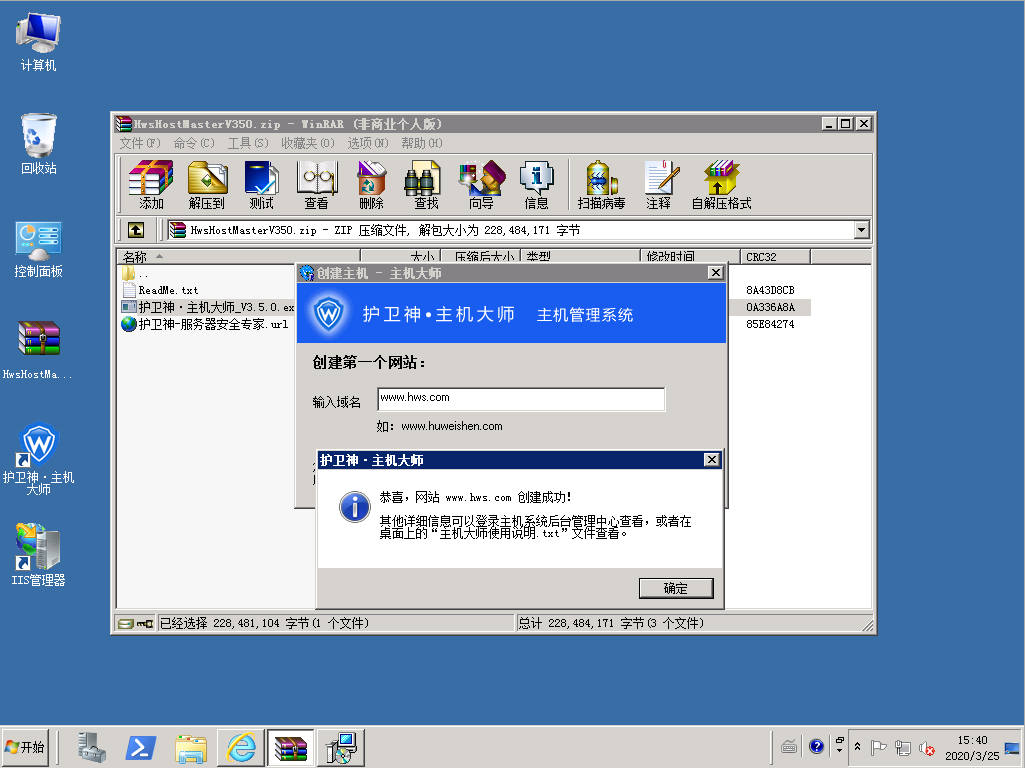Click the 扫描病毒 (Virus scan) toolbar icon
Image resolution: width=1025 pixels, height=768 pixels.
601,185
